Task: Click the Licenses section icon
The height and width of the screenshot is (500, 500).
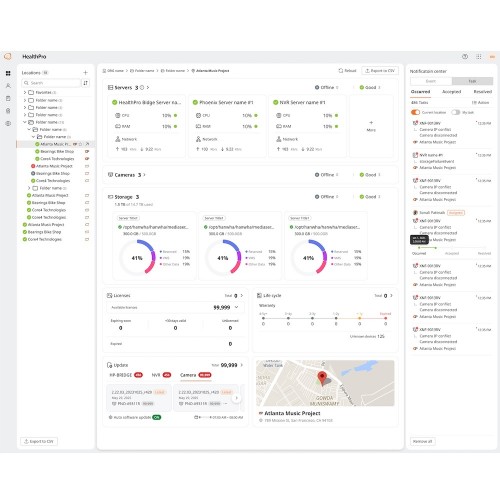Action: click(x=109, y=295)
